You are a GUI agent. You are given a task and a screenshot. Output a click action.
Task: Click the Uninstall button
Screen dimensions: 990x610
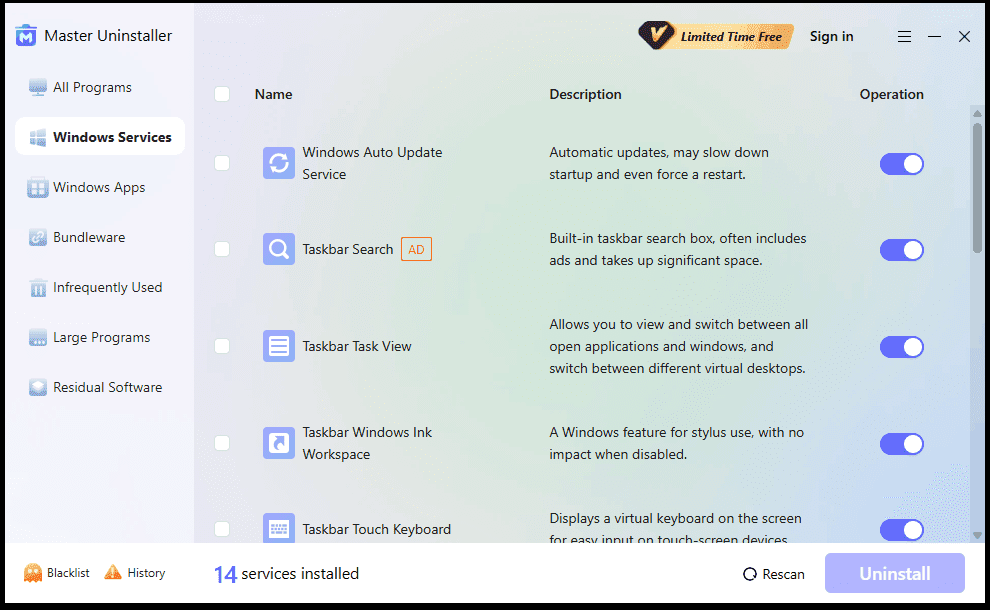895,573
